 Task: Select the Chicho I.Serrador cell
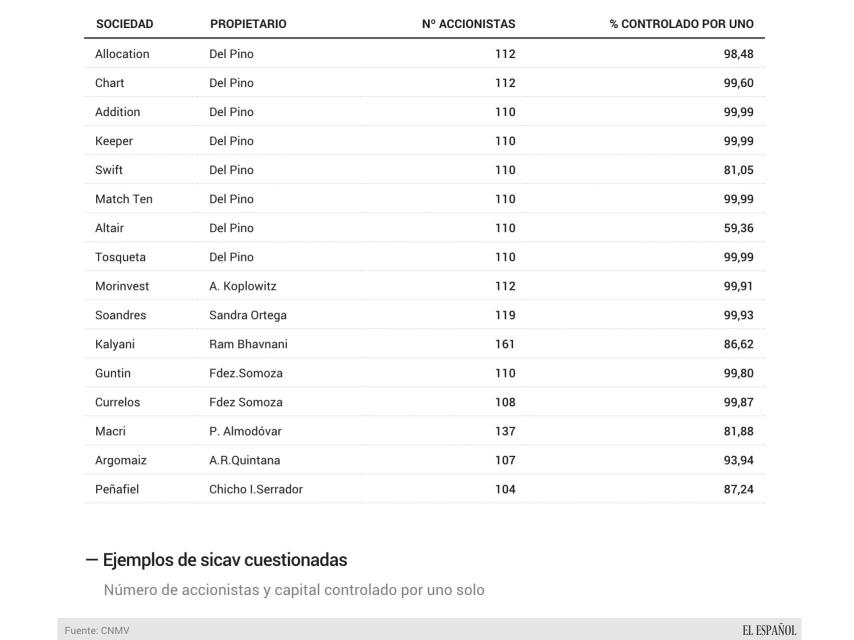click(256, 489)
